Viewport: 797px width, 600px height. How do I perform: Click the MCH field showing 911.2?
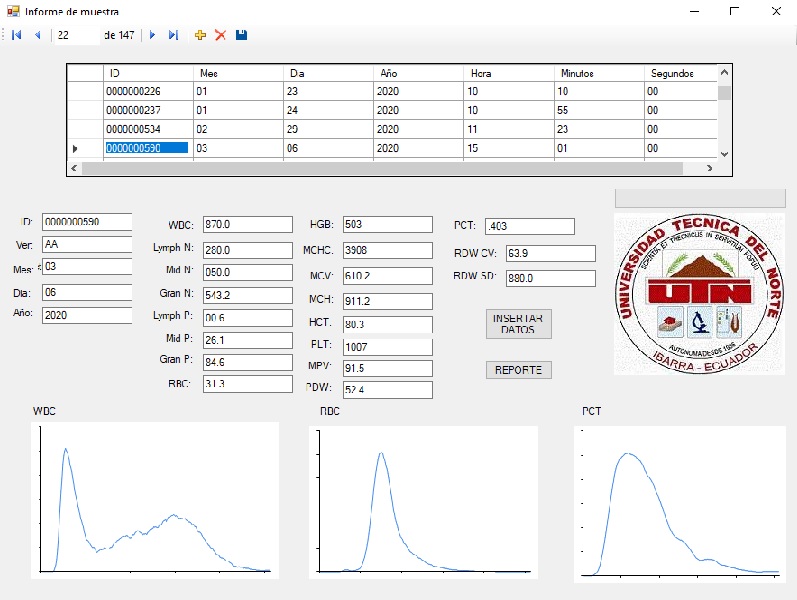[388, 301]
